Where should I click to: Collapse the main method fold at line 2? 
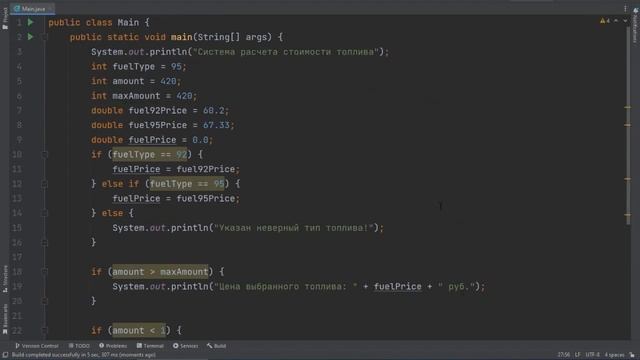pos(45,37)
